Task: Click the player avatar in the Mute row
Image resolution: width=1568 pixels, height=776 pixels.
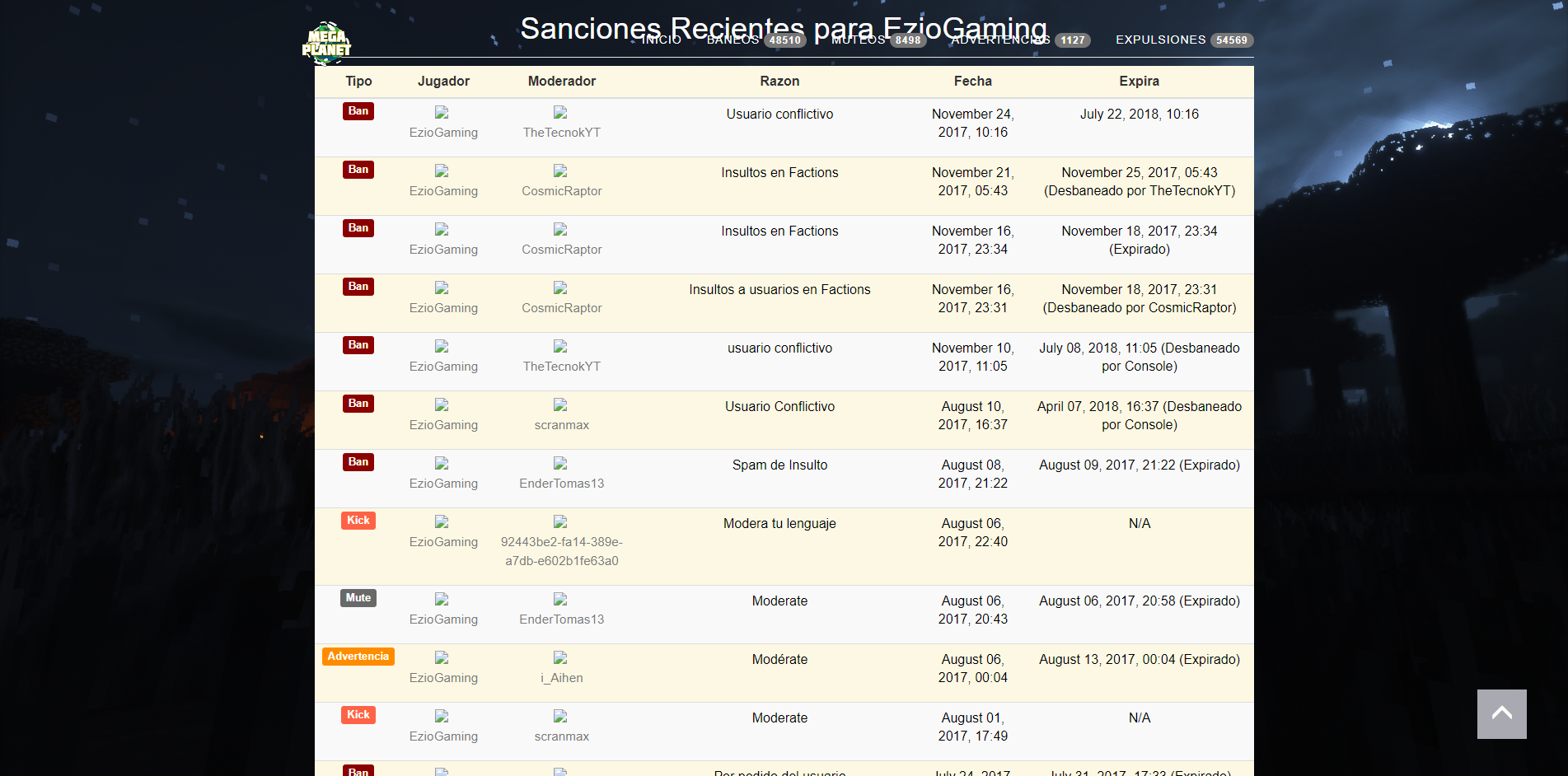Action: [x=442, y=599]
